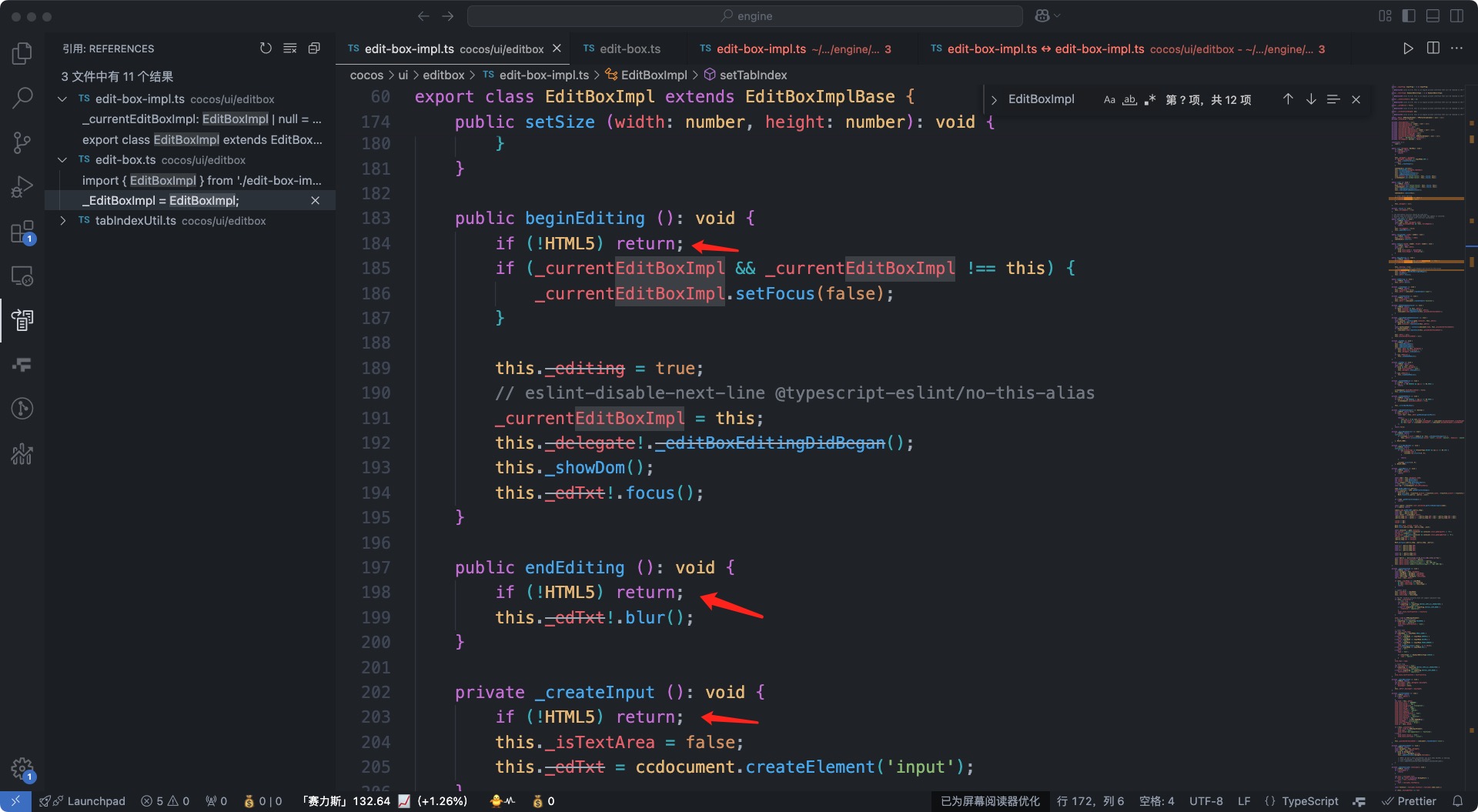Change file encoding UTF-8
The height and width of the screenshot is (812, 1478).
(x=1206, y=801)
